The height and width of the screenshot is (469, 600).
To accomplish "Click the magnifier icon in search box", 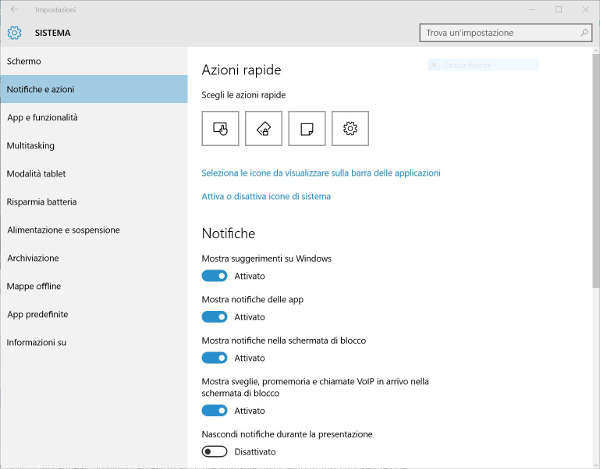I will tap(582, 33).
